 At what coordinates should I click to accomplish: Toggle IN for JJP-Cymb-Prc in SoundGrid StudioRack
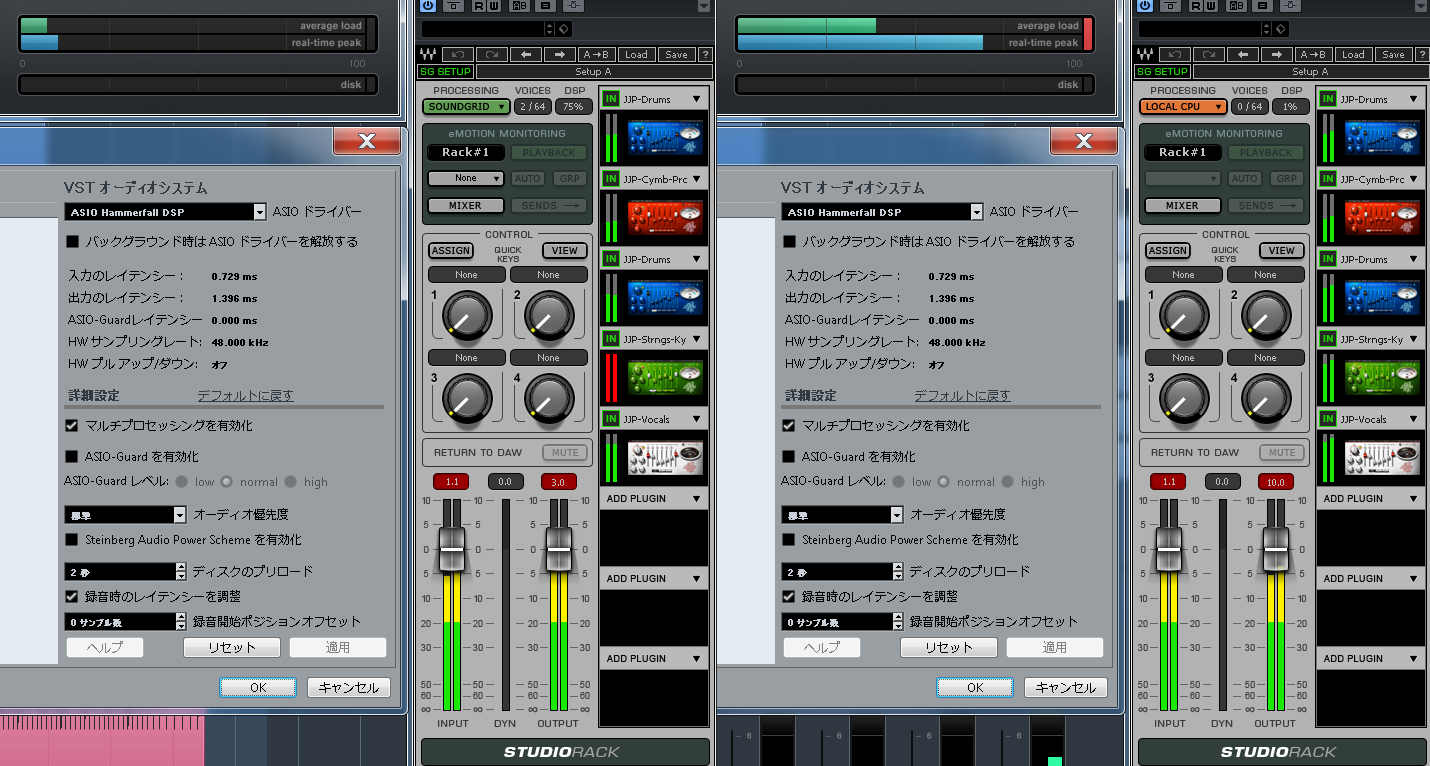pyautogui.click(x=611, y=179)
